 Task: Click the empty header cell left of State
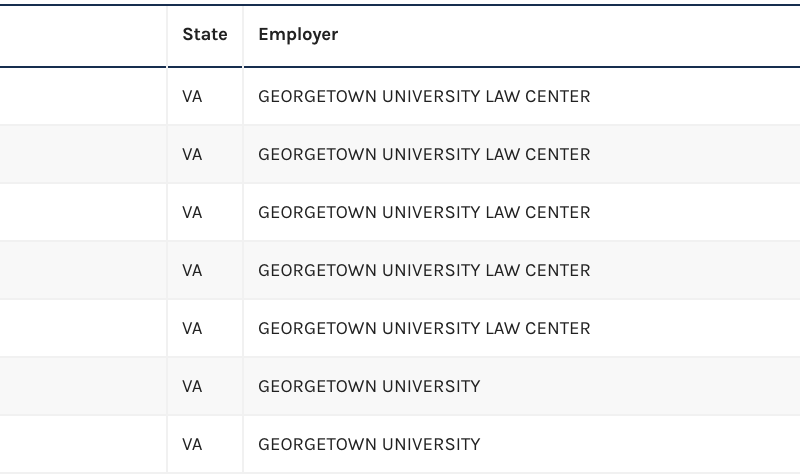[83, 35]
